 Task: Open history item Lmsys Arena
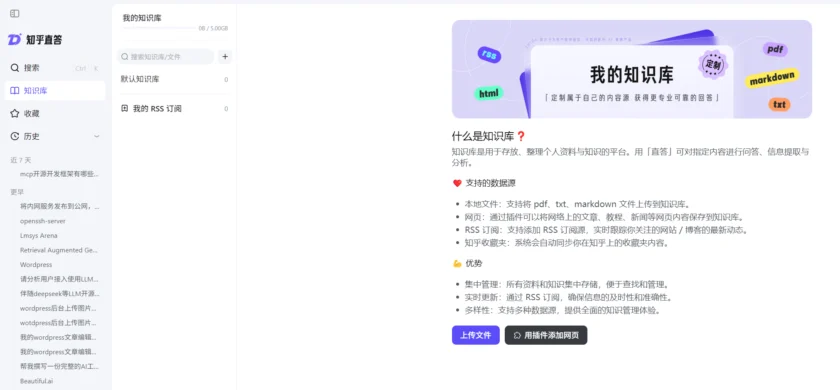[39, 235]
